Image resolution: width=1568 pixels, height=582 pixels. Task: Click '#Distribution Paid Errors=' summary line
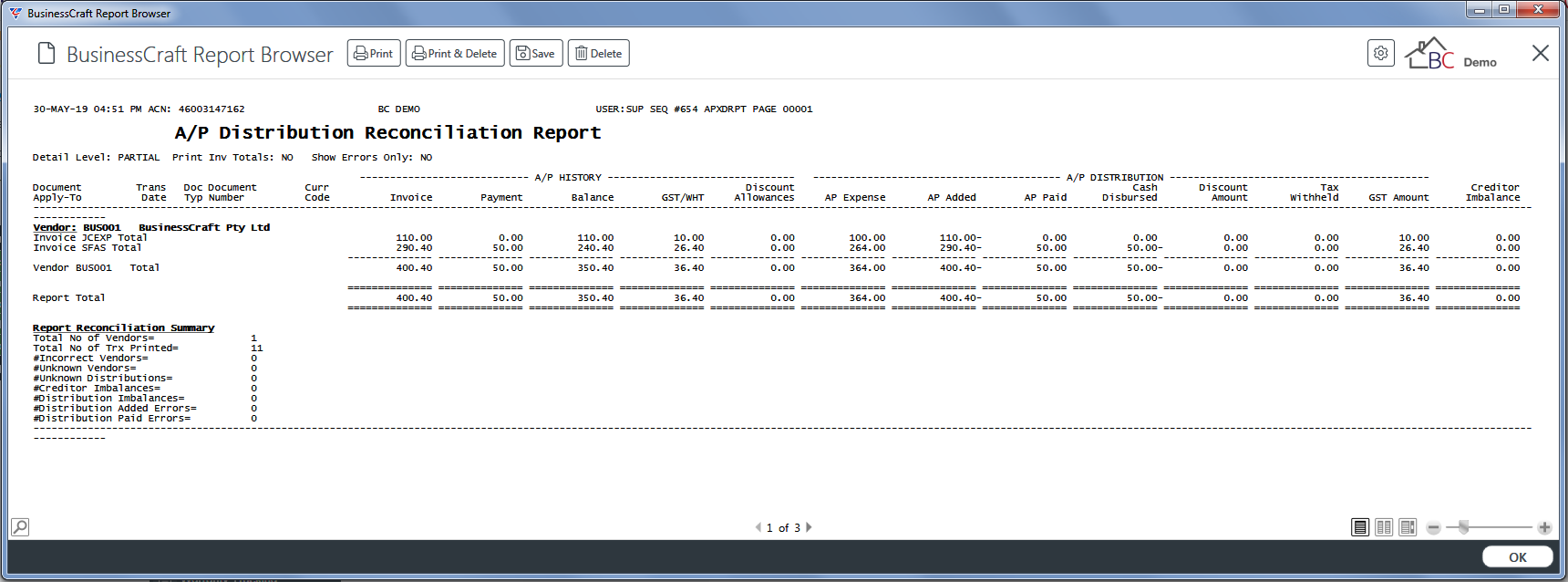click(112, 418)
